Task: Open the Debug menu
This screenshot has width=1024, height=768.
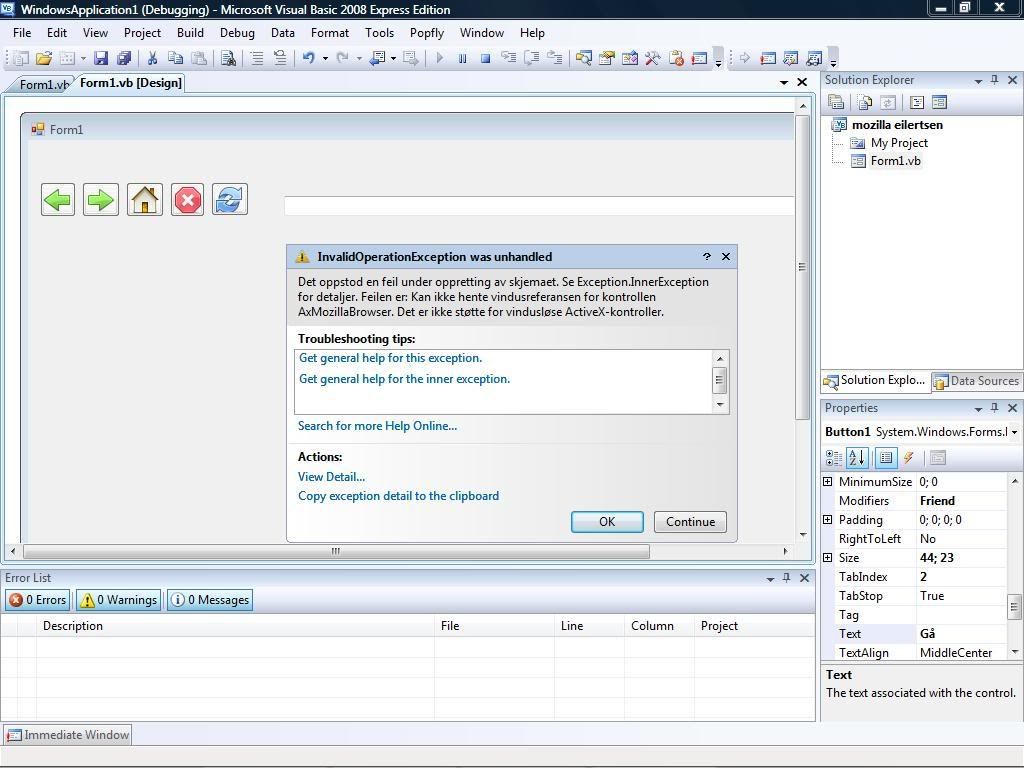Action: tap(237, 33)
